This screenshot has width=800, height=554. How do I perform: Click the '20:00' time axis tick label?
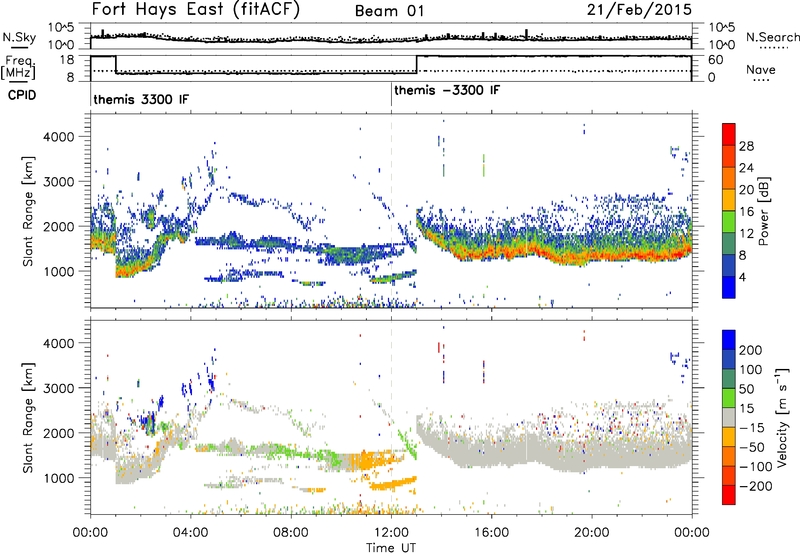[x=592, y=533]
